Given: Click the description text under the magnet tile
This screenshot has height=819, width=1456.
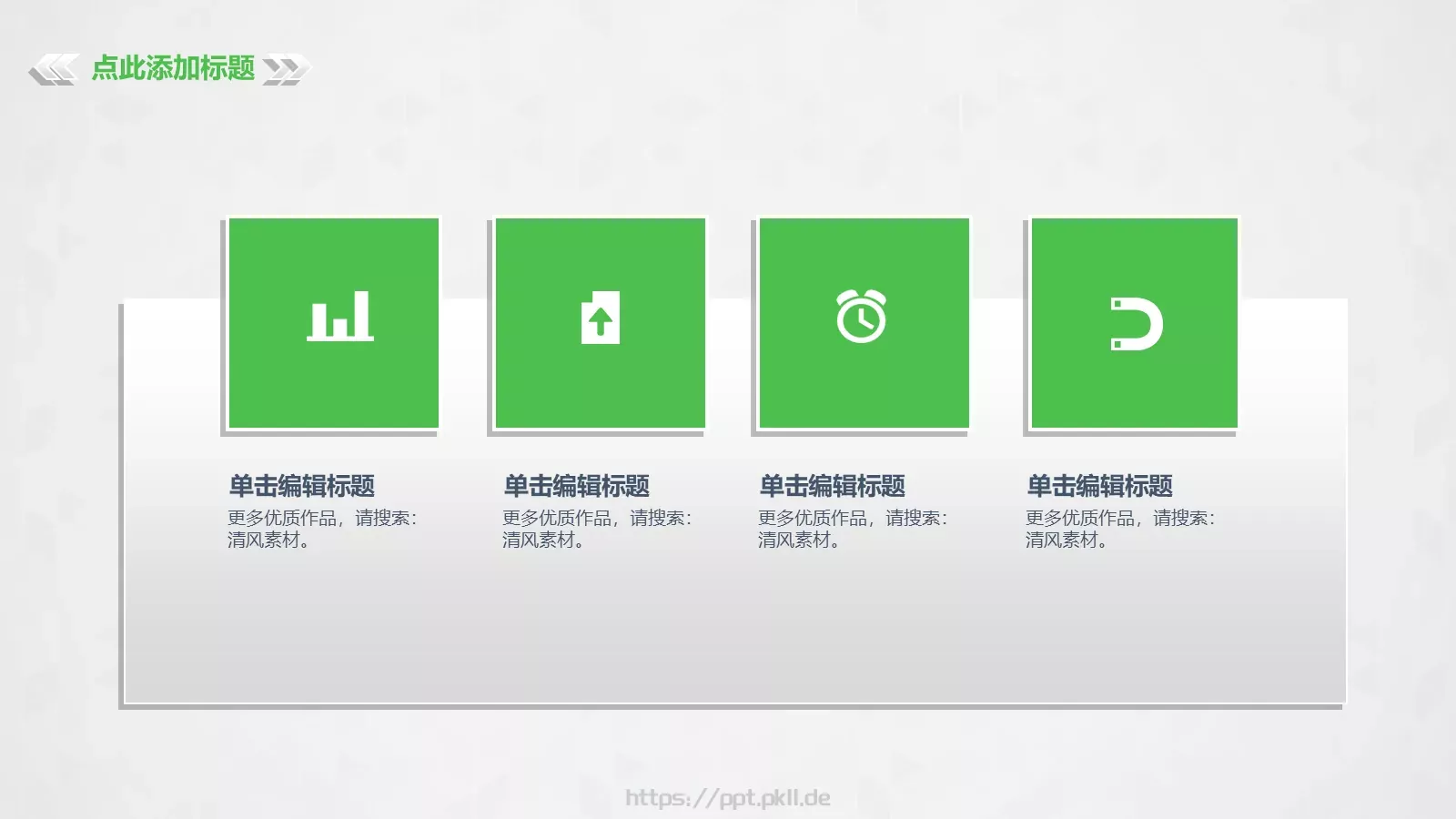Looking at the screenshot, I should (1120, 529).
